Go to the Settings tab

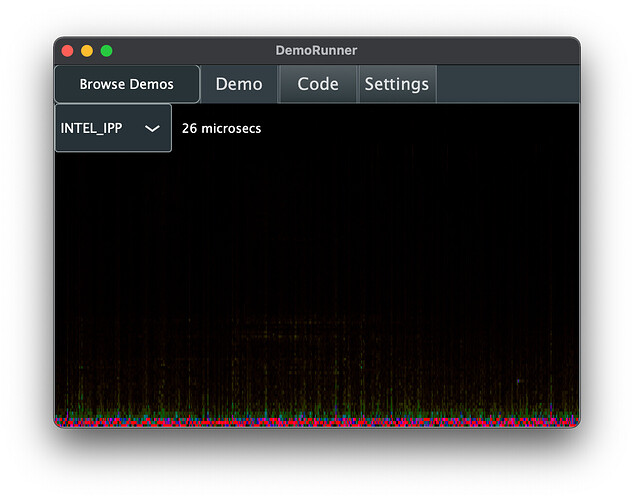click(397, 84)
